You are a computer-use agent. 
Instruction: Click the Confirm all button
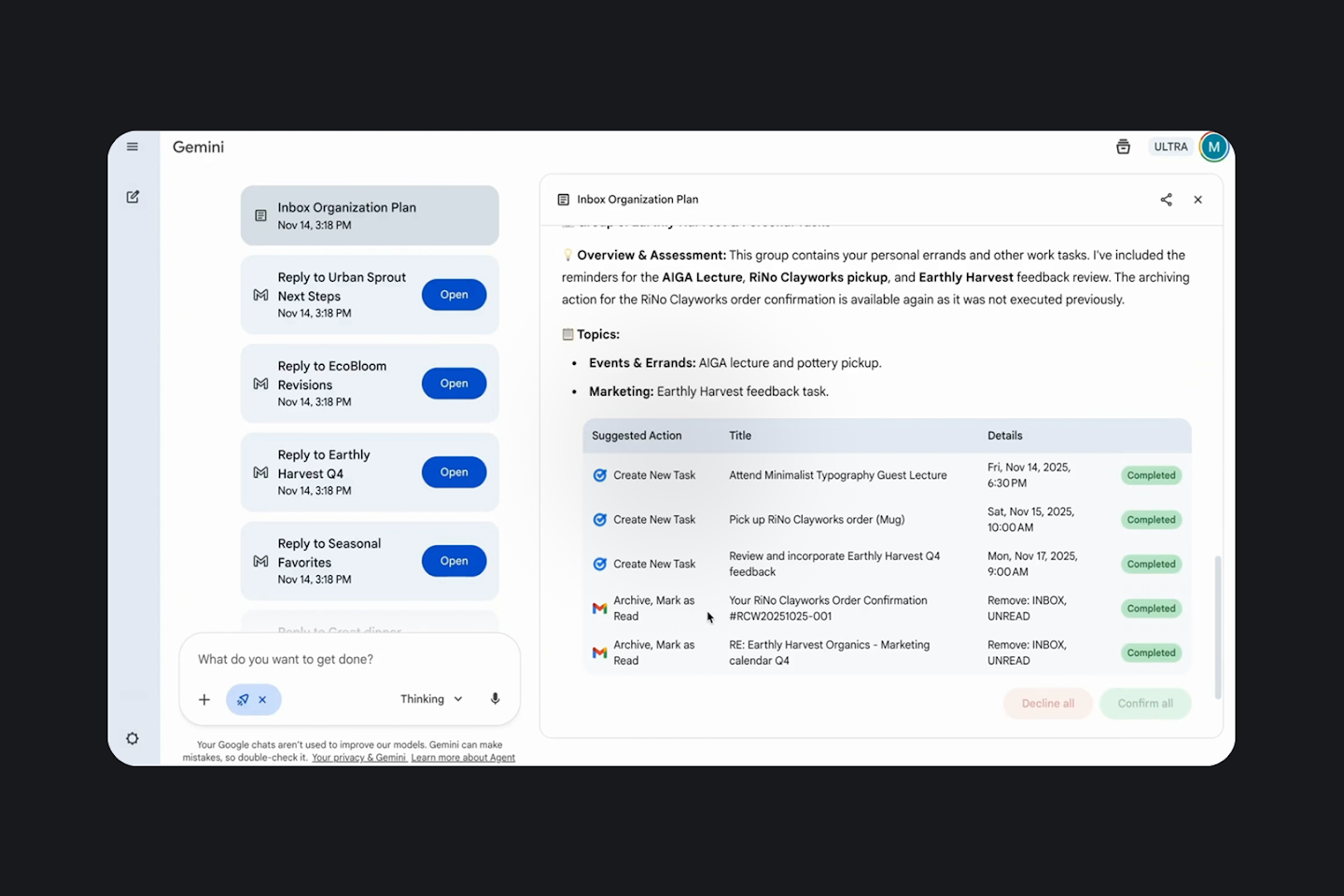click(1144, 704)
